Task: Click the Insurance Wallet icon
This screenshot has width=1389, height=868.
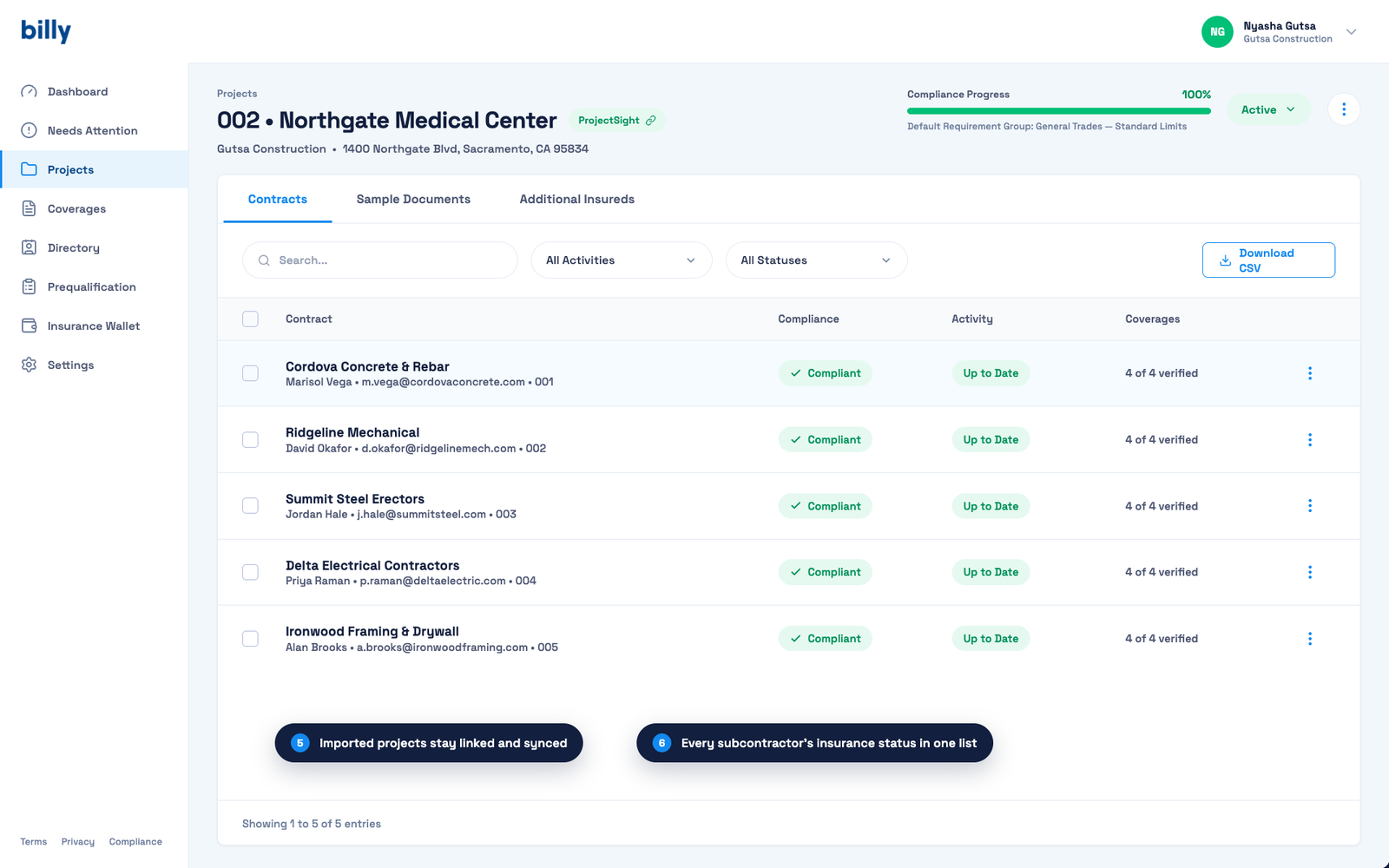Action: [x=29, y=325]
